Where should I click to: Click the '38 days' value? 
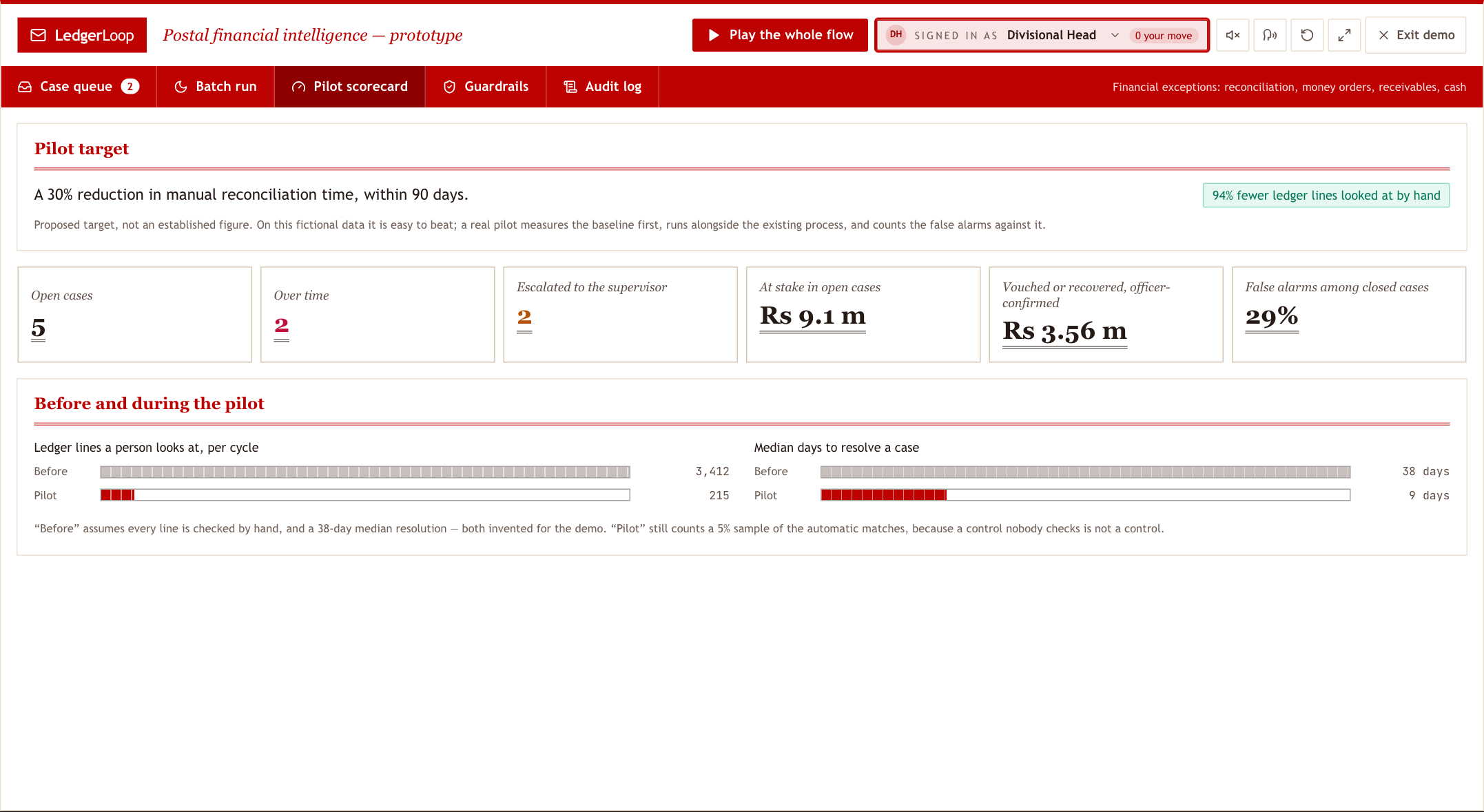click(x=1425, y=472)
